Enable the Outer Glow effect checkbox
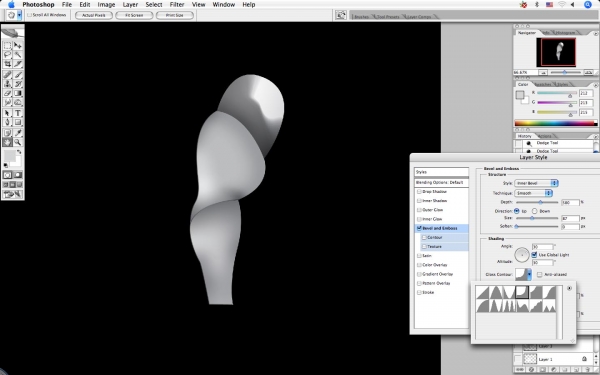This screenshot has width=600, height=375. coord(419,210)
